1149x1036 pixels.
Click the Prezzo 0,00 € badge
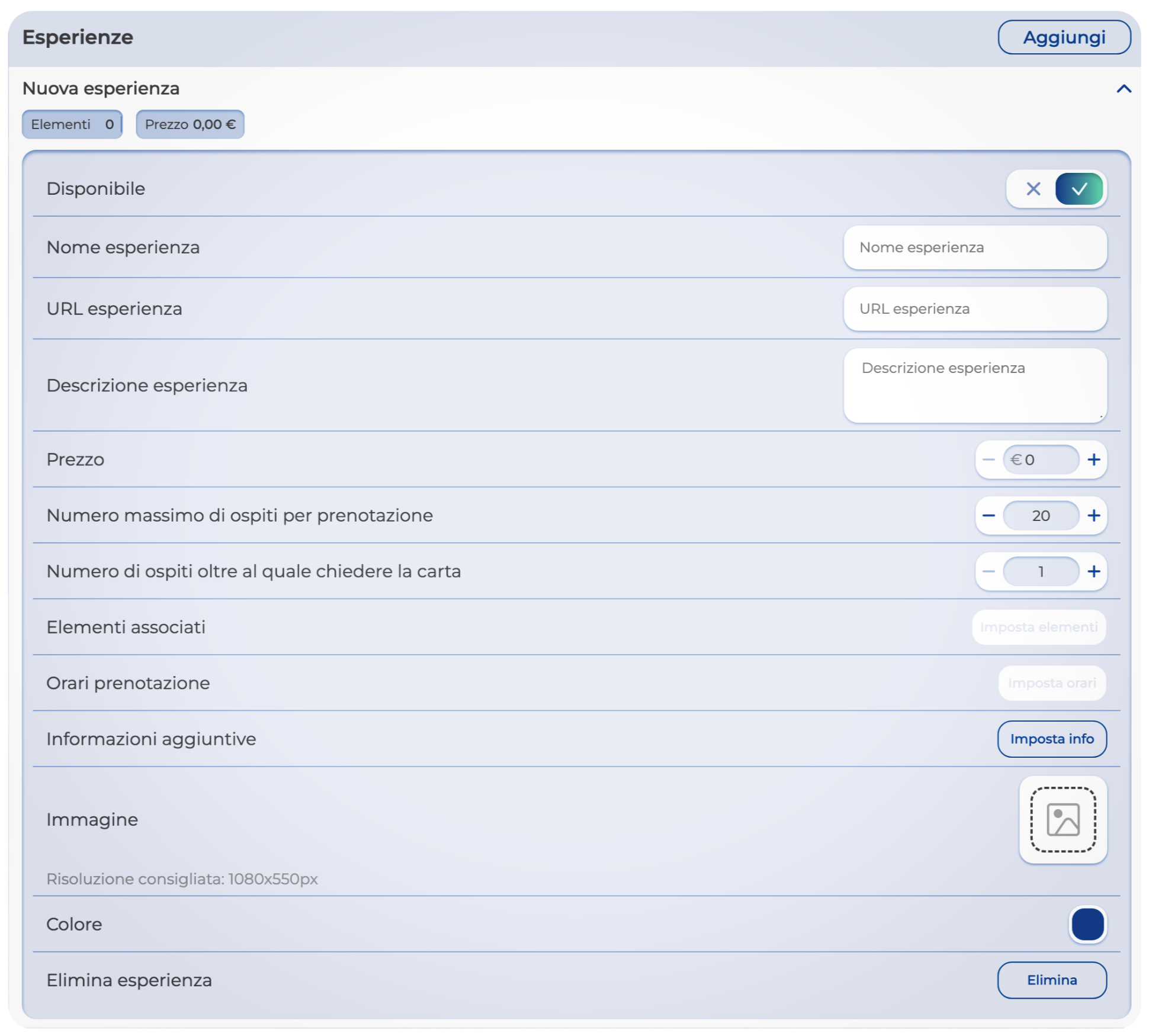[x=190, y=124]
